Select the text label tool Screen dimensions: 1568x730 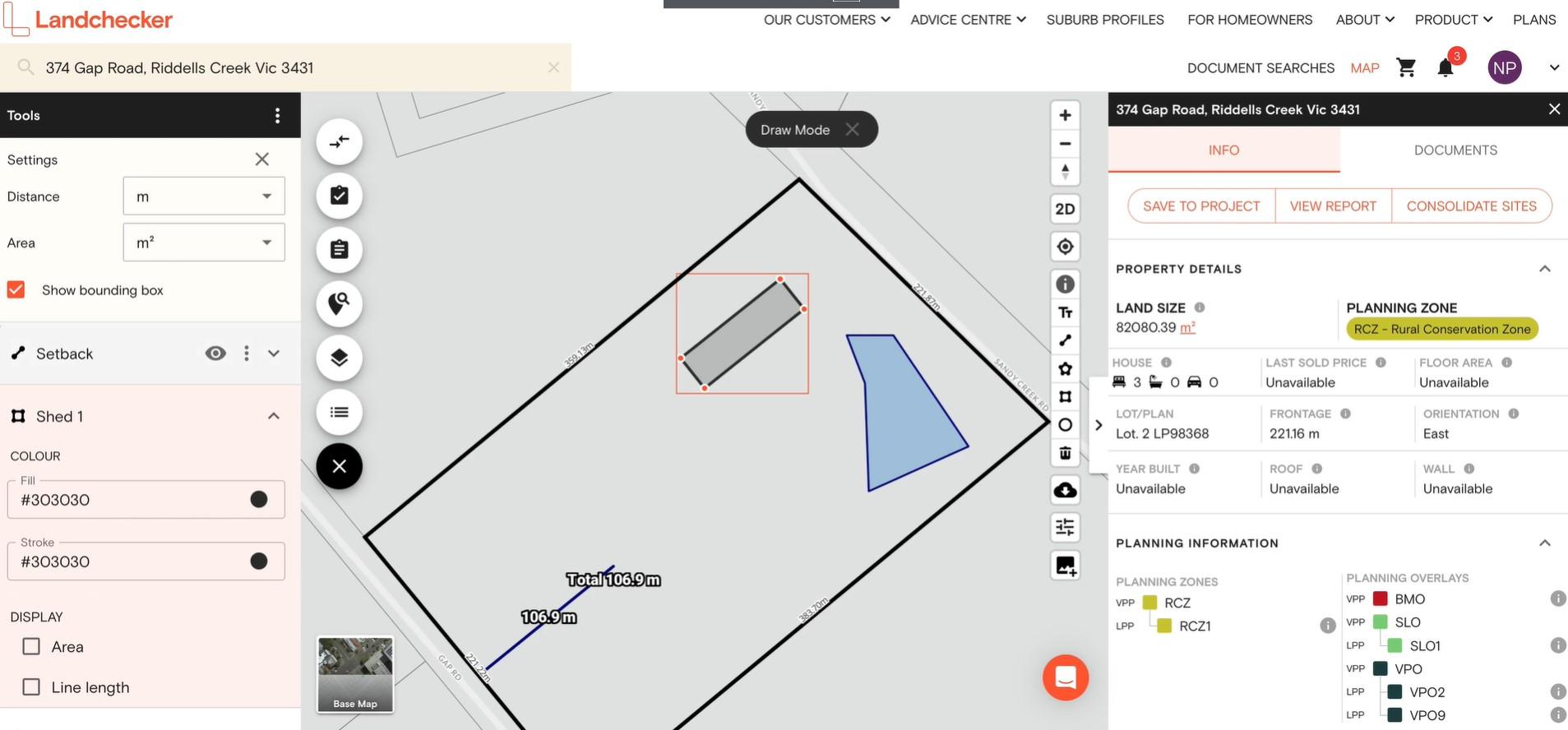[1065, 312]
